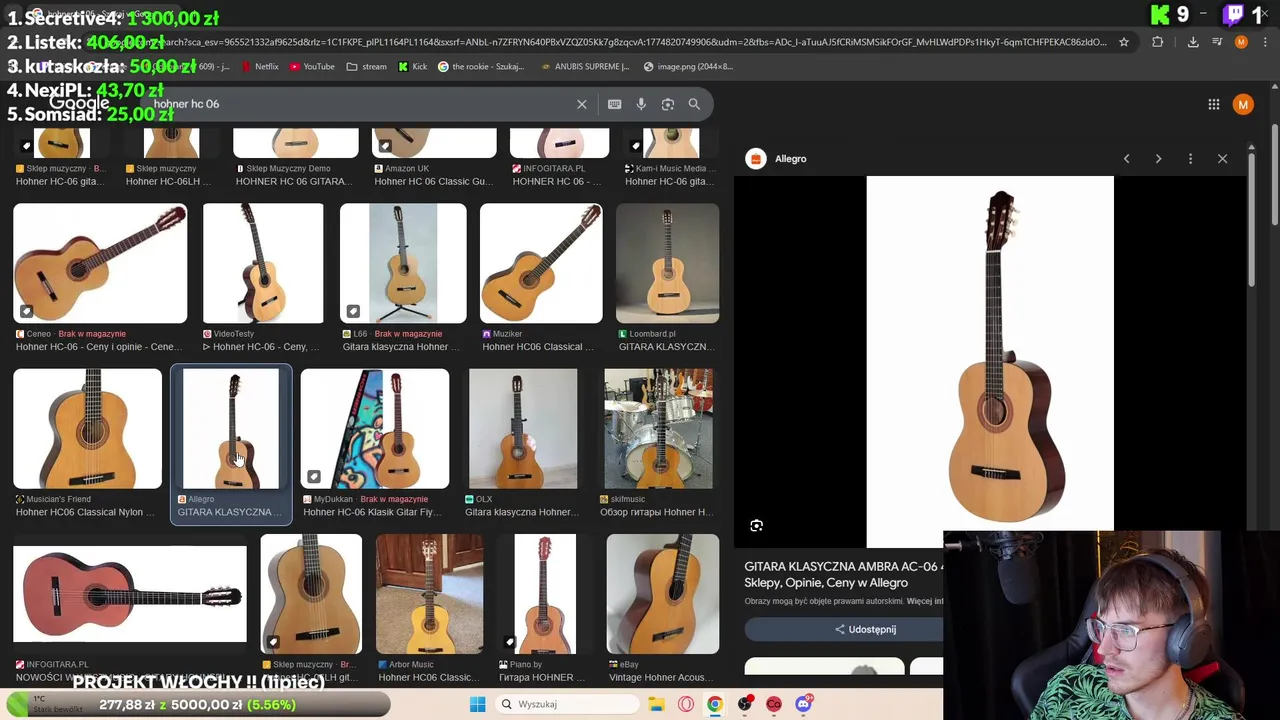Open YouTube bookmark
The height and width of the screenshot is (720, 1280).
(311, 67)
